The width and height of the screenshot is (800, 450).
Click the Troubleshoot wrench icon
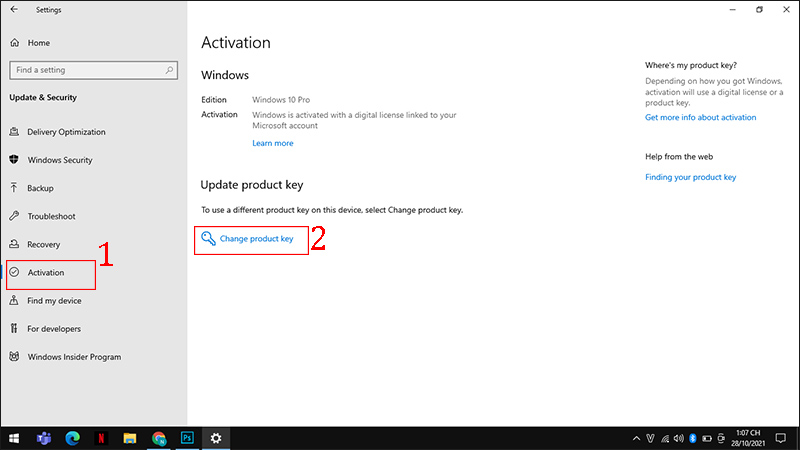pos(14,216)
